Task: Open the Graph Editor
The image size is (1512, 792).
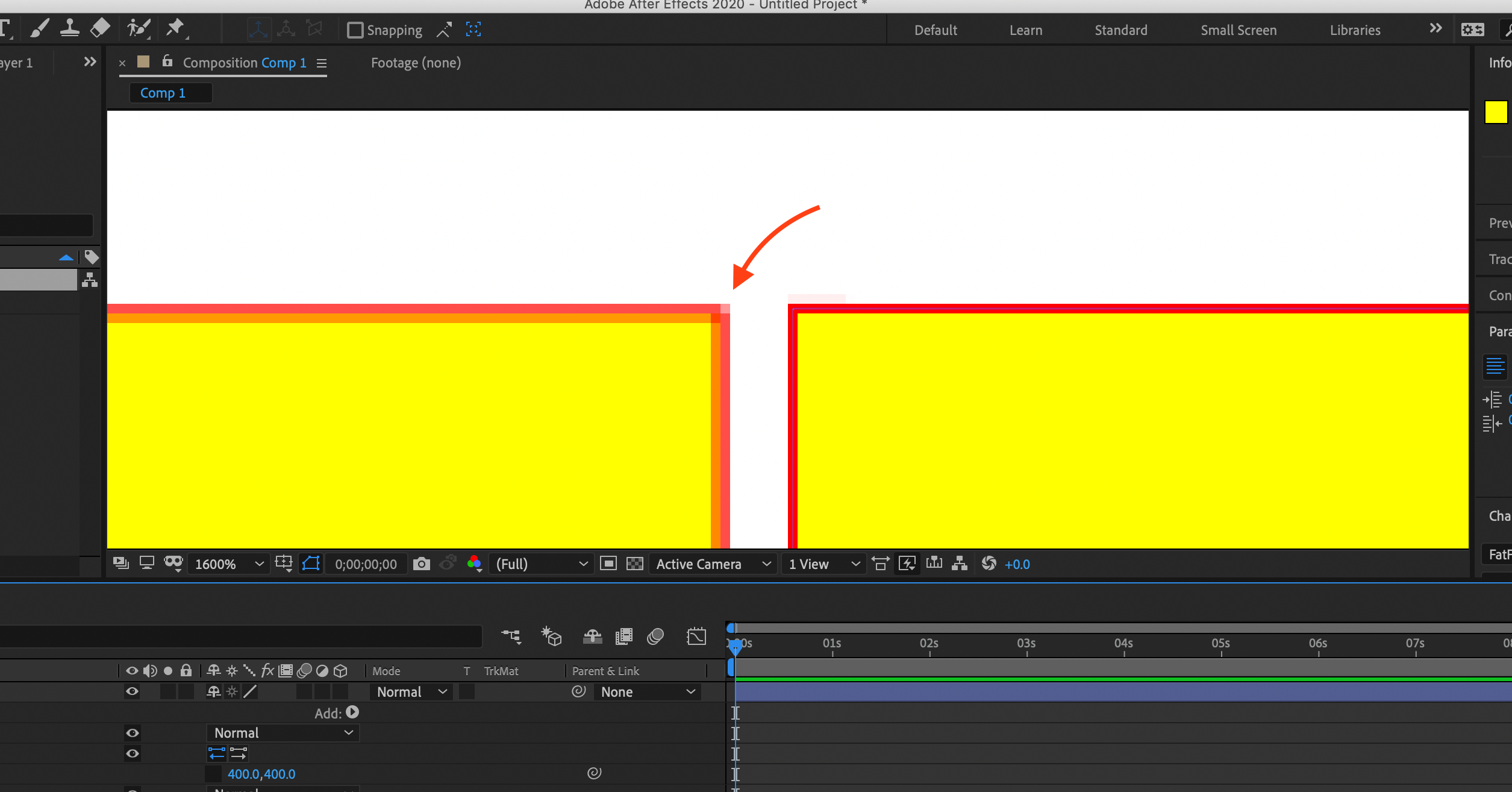Action: click(696, 636)
